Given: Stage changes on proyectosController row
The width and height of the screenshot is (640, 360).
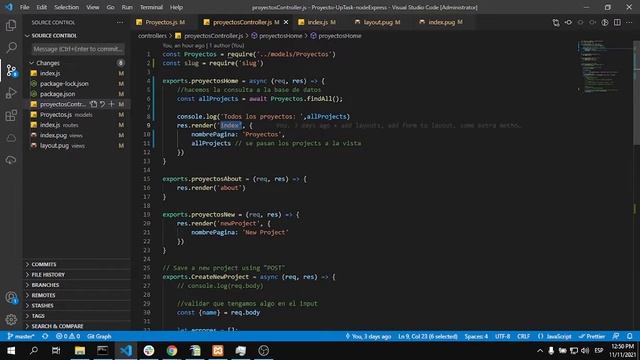Looking at the screenshot, I should tap(111, 104).
